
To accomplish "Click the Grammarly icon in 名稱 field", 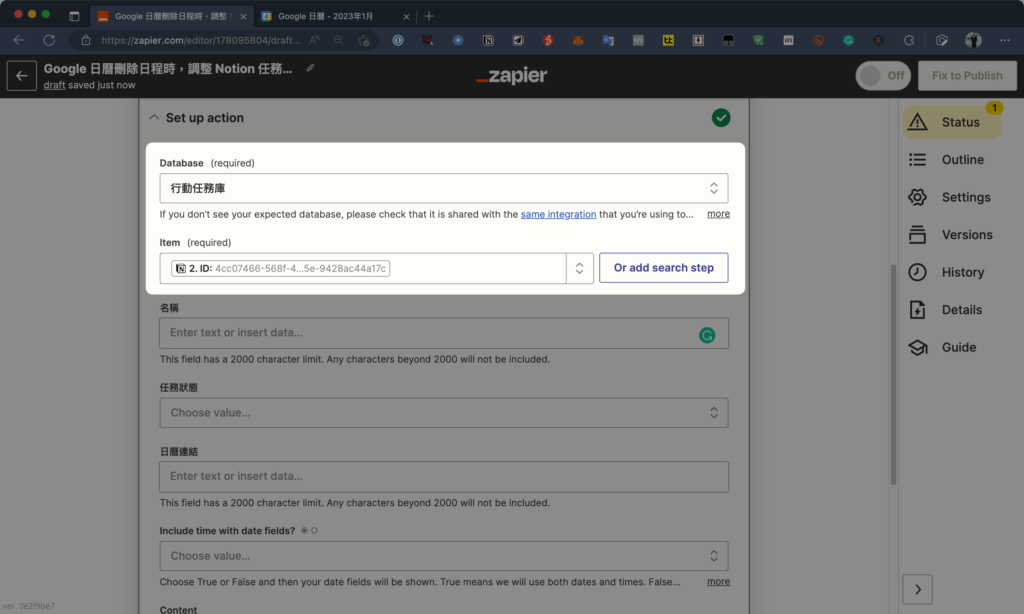I will click(x=707, y=335).
